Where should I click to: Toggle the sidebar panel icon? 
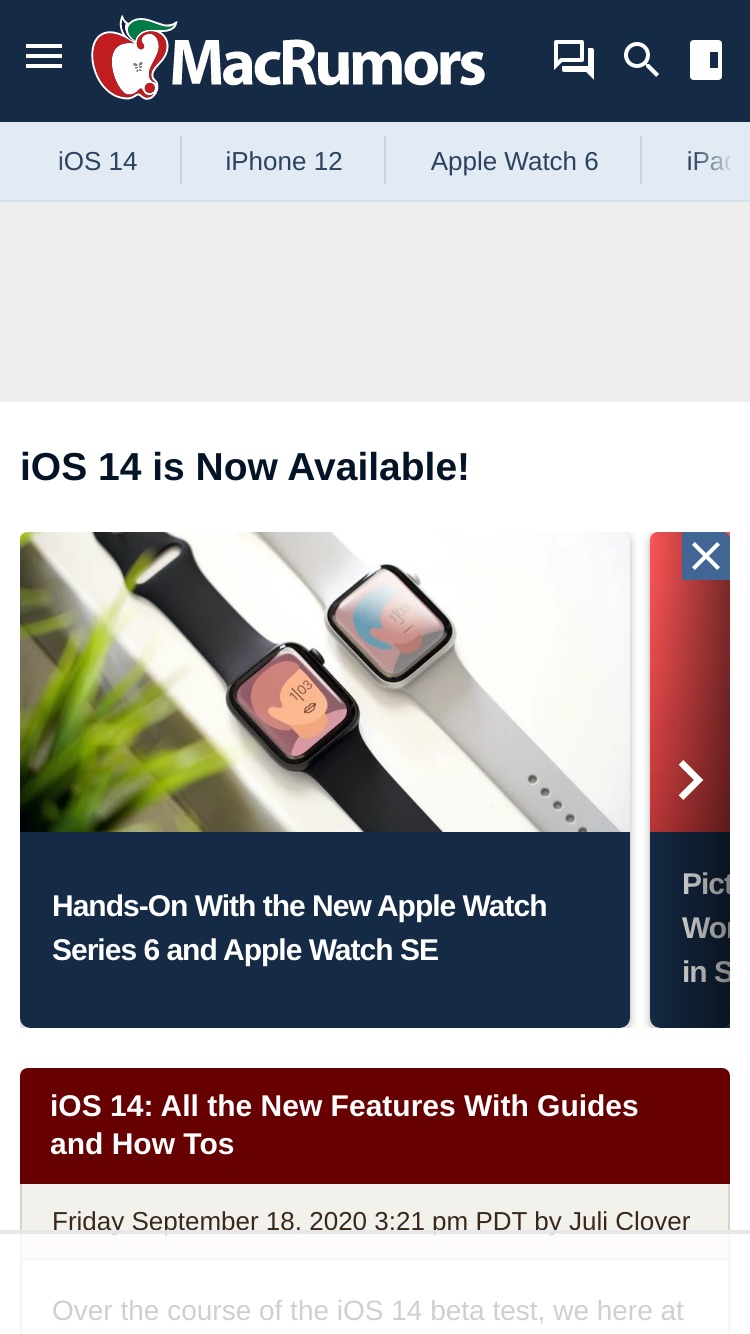706,60
